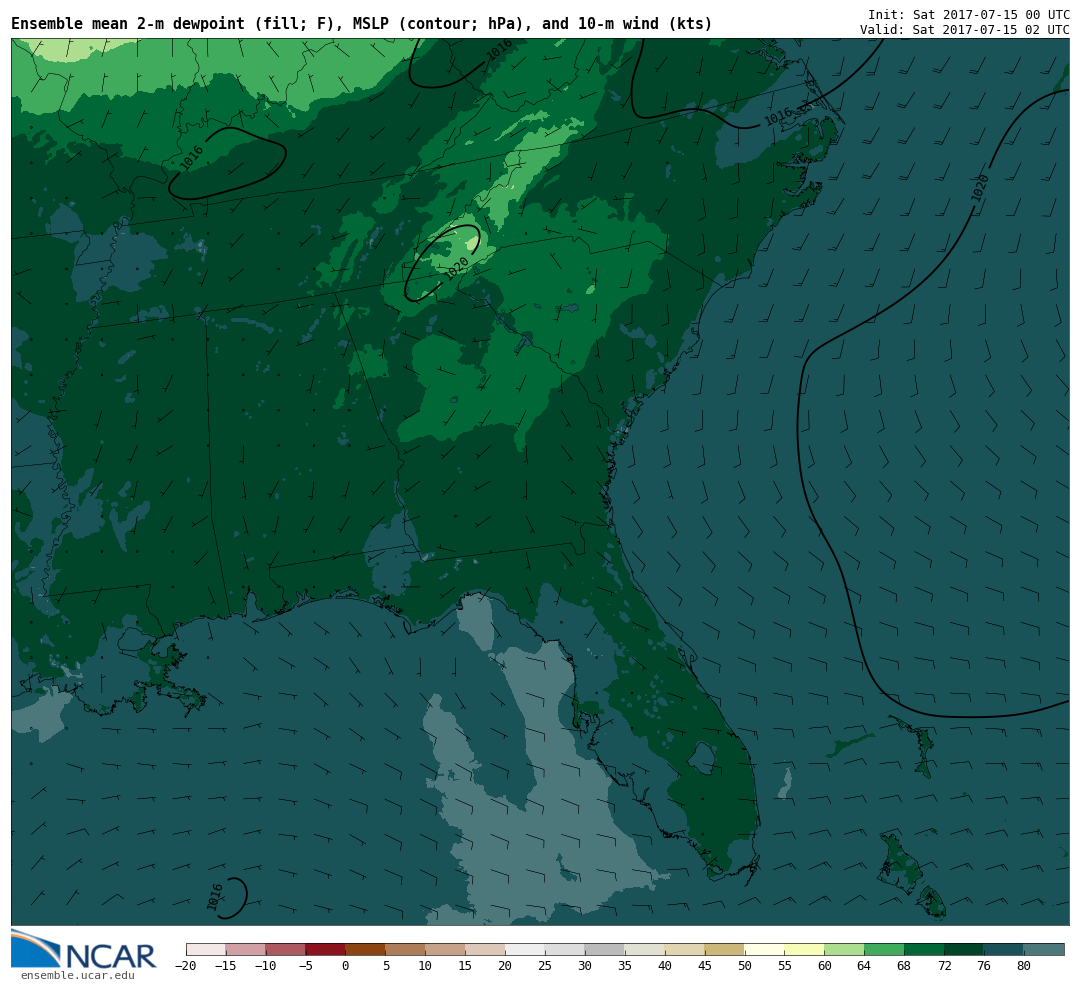Click the Valid time text
Screen dimensions: 1080x988
(964, 30)
